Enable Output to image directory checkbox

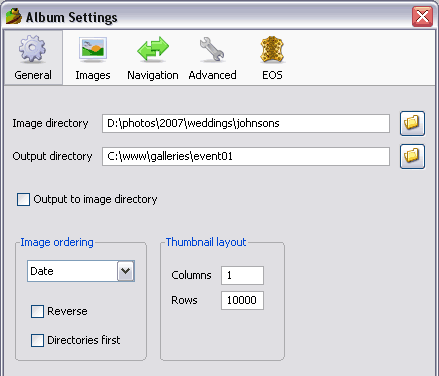click(x=23, y=199)
